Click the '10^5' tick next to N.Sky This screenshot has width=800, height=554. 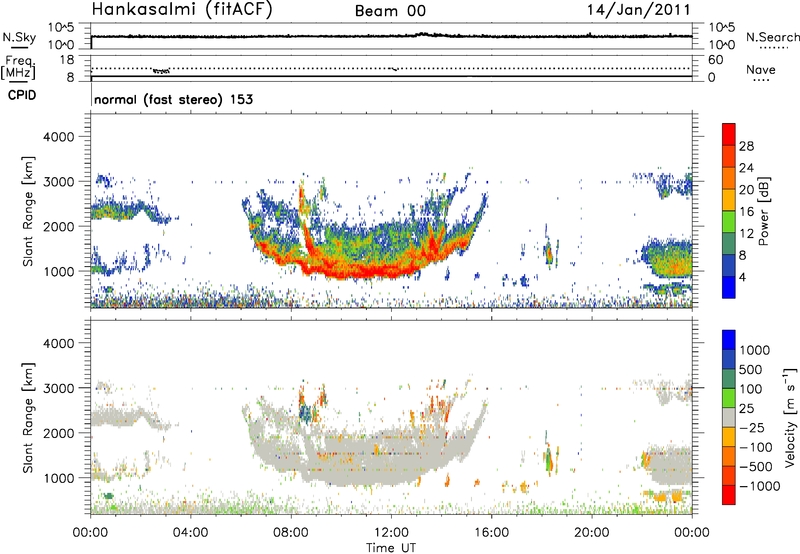pos(61,28)
